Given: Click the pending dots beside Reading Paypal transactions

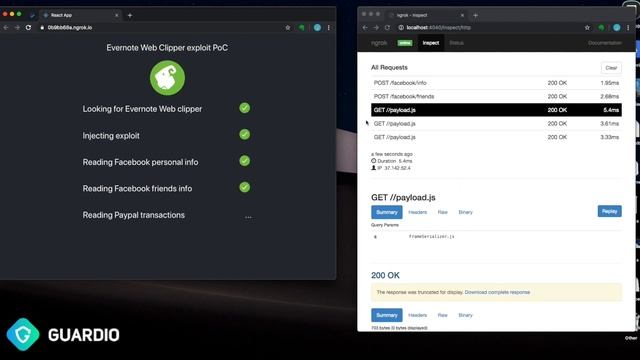Looking at the screenshot, I should click(x=248, y=217).
